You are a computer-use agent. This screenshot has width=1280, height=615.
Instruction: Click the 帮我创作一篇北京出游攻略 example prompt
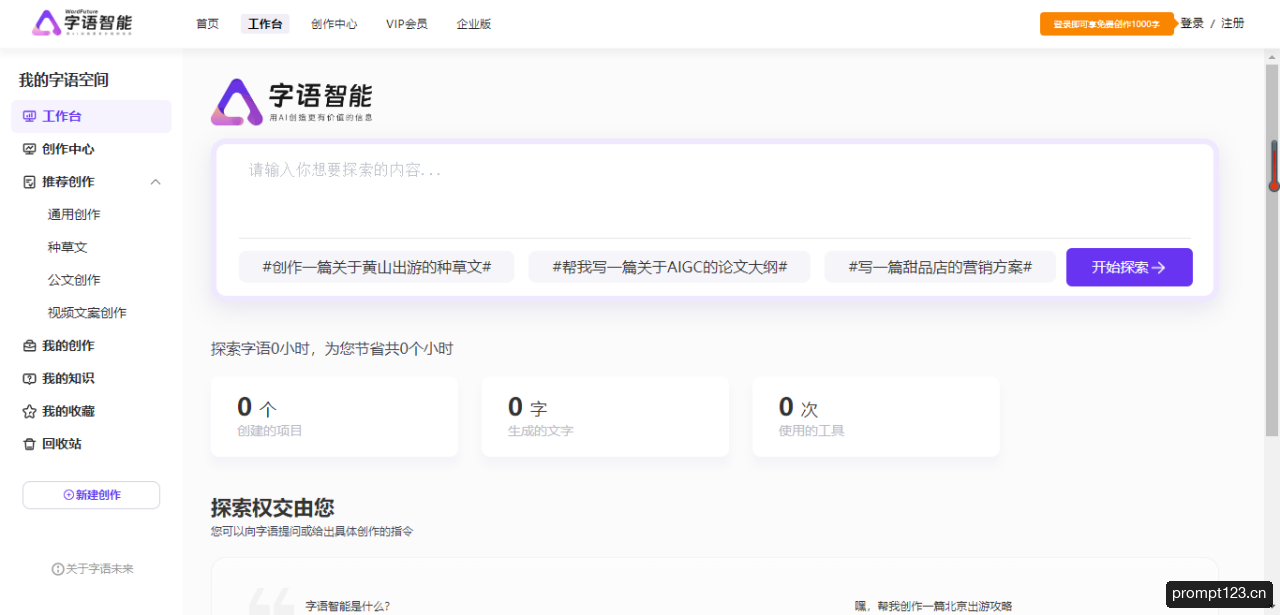pos(933,606)
